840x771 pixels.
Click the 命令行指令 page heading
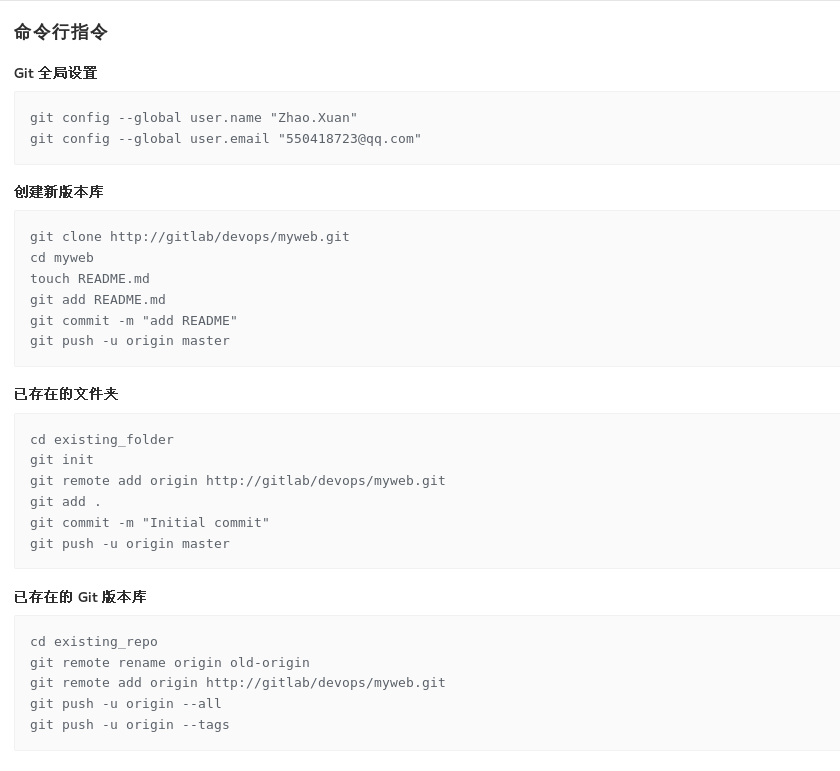point(61,32)
